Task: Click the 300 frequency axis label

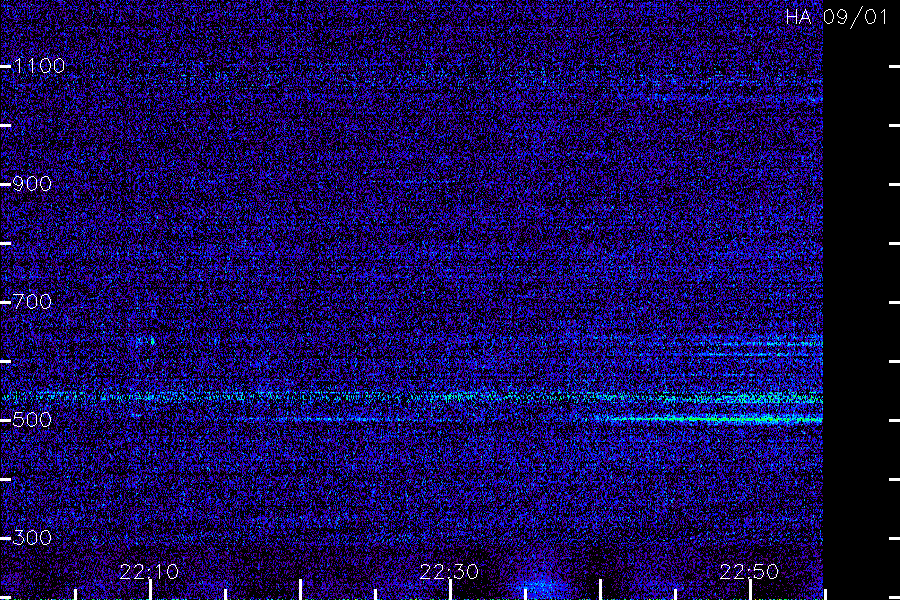Action: pos(32,538)
